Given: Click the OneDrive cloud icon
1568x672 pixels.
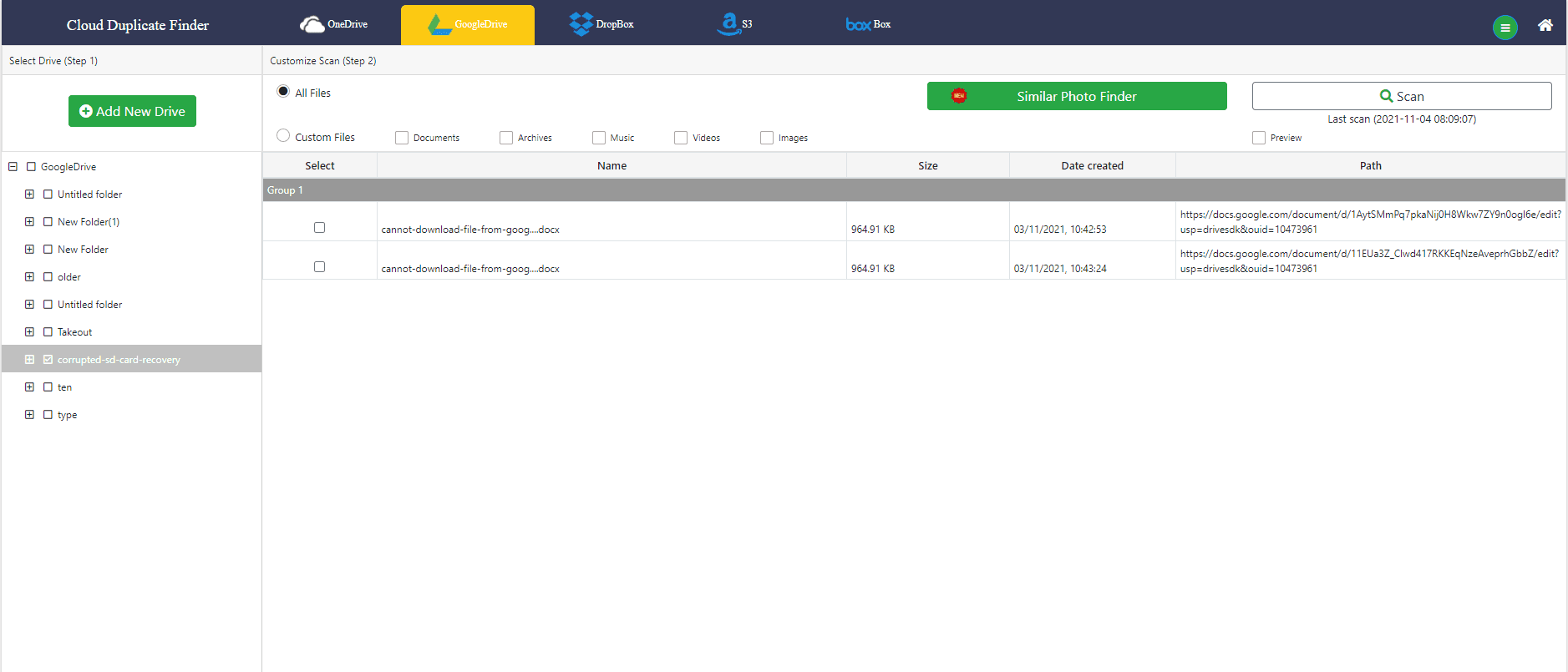Looking at the screenshot, I should point(312,24).
